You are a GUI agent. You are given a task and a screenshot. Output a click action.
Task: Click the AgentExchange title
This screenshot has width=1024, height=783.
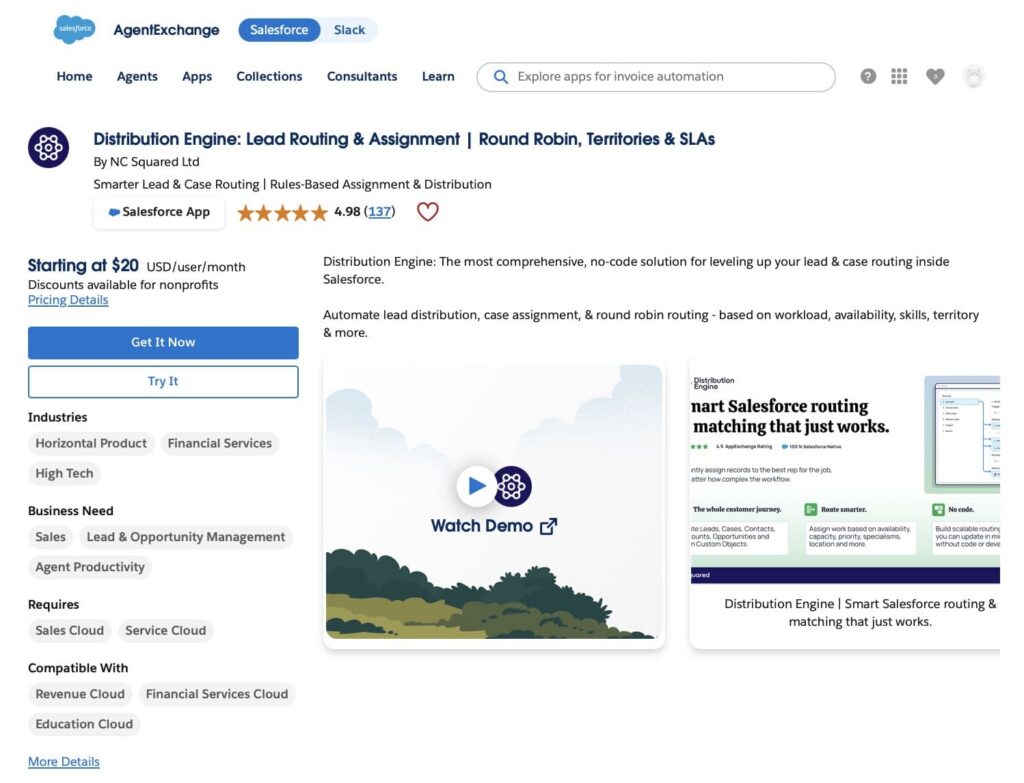pos(167,30)
